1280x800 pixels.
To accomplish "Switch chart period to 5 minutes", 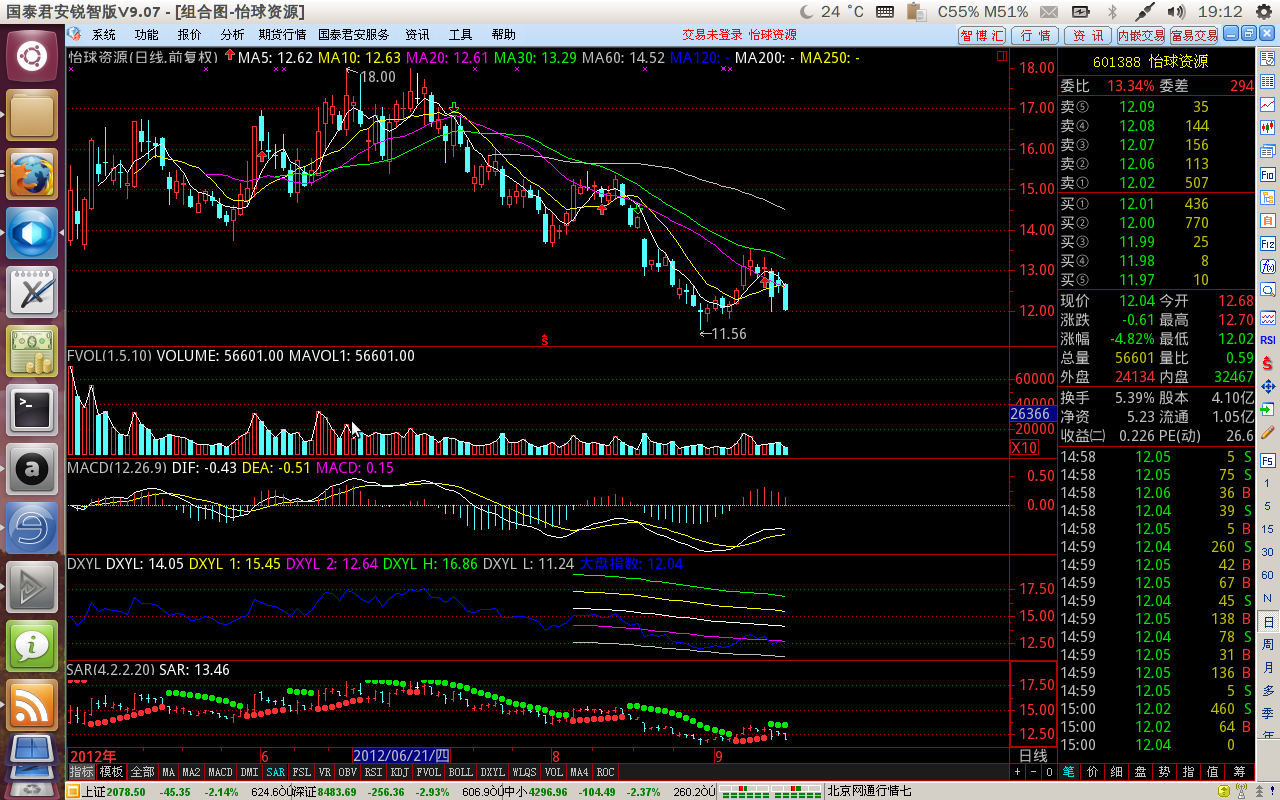I will [1268, 506].
